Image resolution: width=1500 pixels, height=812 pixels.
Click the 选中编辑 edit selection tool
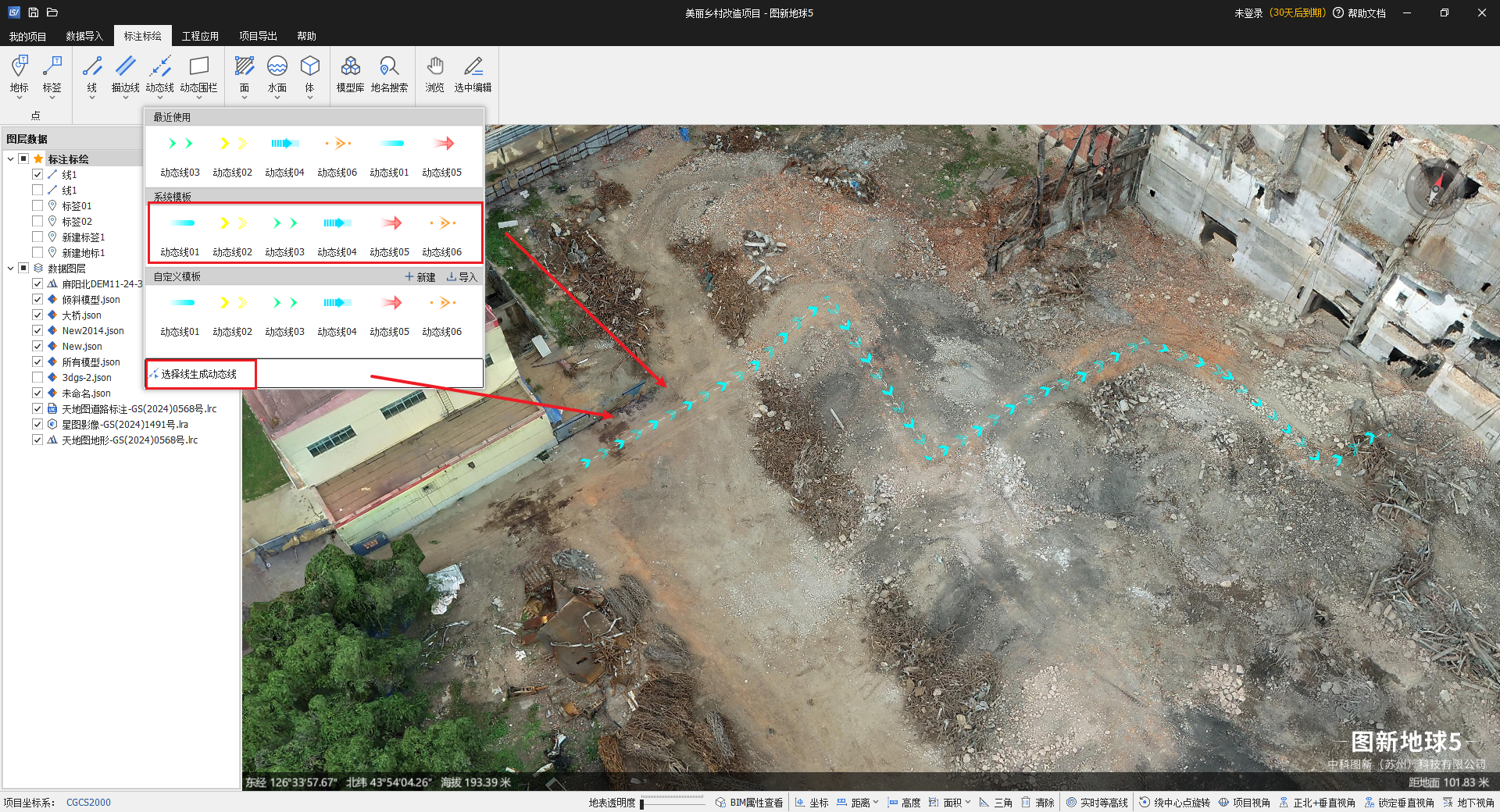(473, 74)
